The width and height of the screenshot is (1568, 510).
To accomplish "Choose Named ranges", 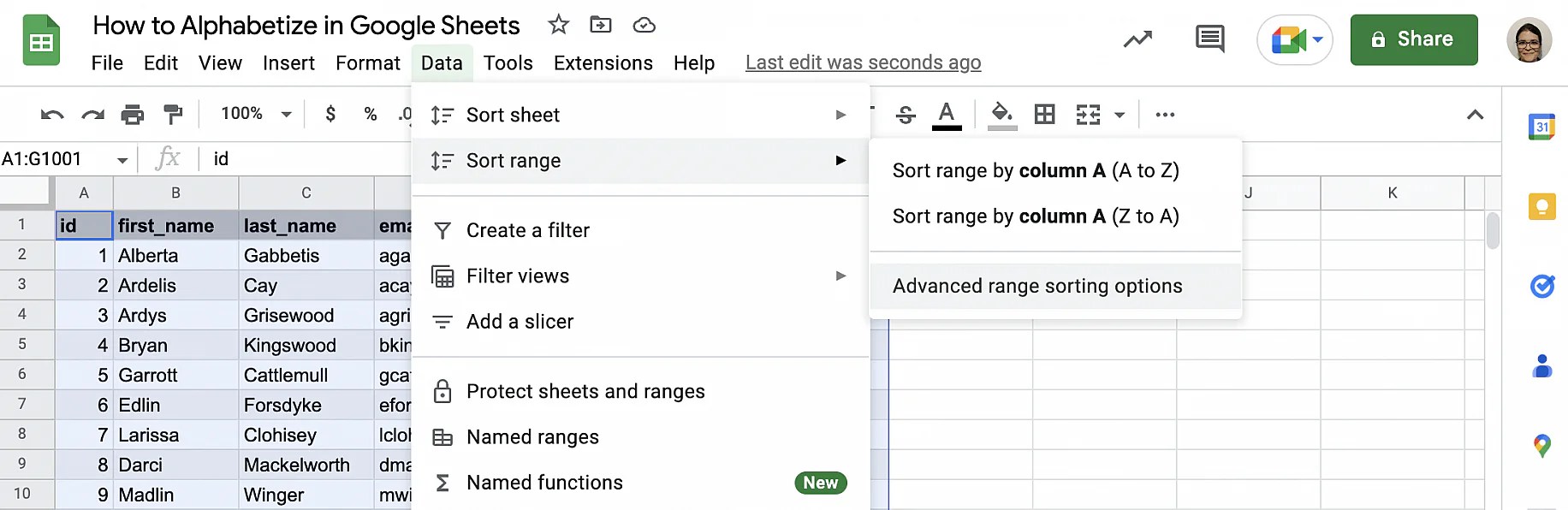I will pyautogui.click(x=640, y=437).
